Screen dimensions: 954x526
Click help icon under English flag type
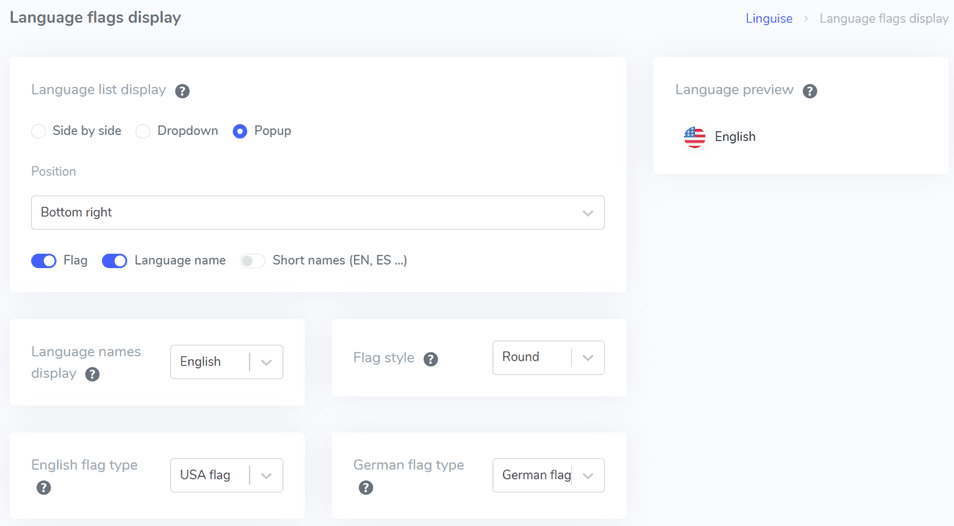(44, 487)
